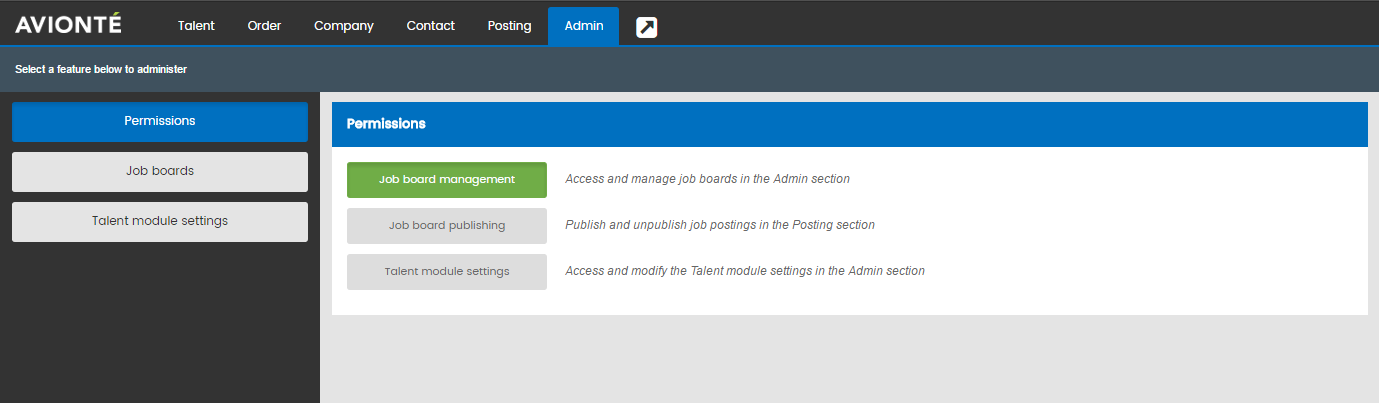Click the 'Access and manage job boards' description
Image resolution: width=1379 pixels, height=403 pixels.
pyautogui.click(x=708, y=179)
